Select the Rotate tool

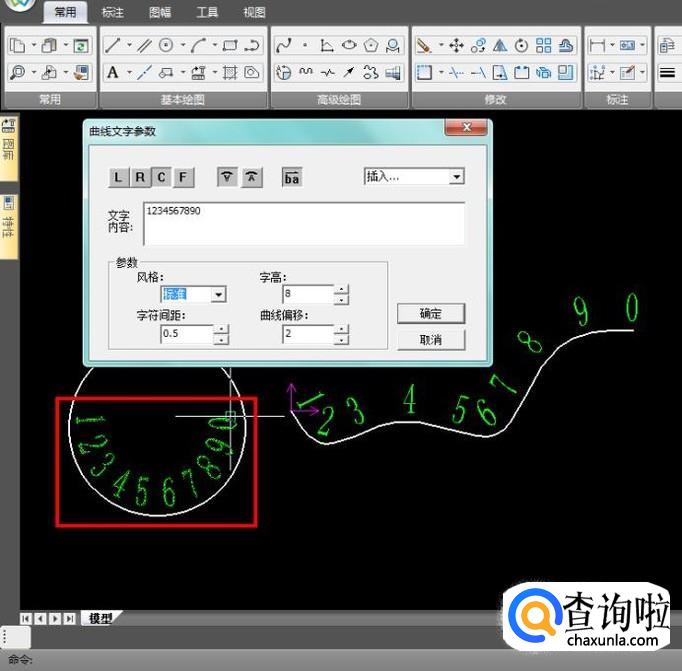click(522, 45)
